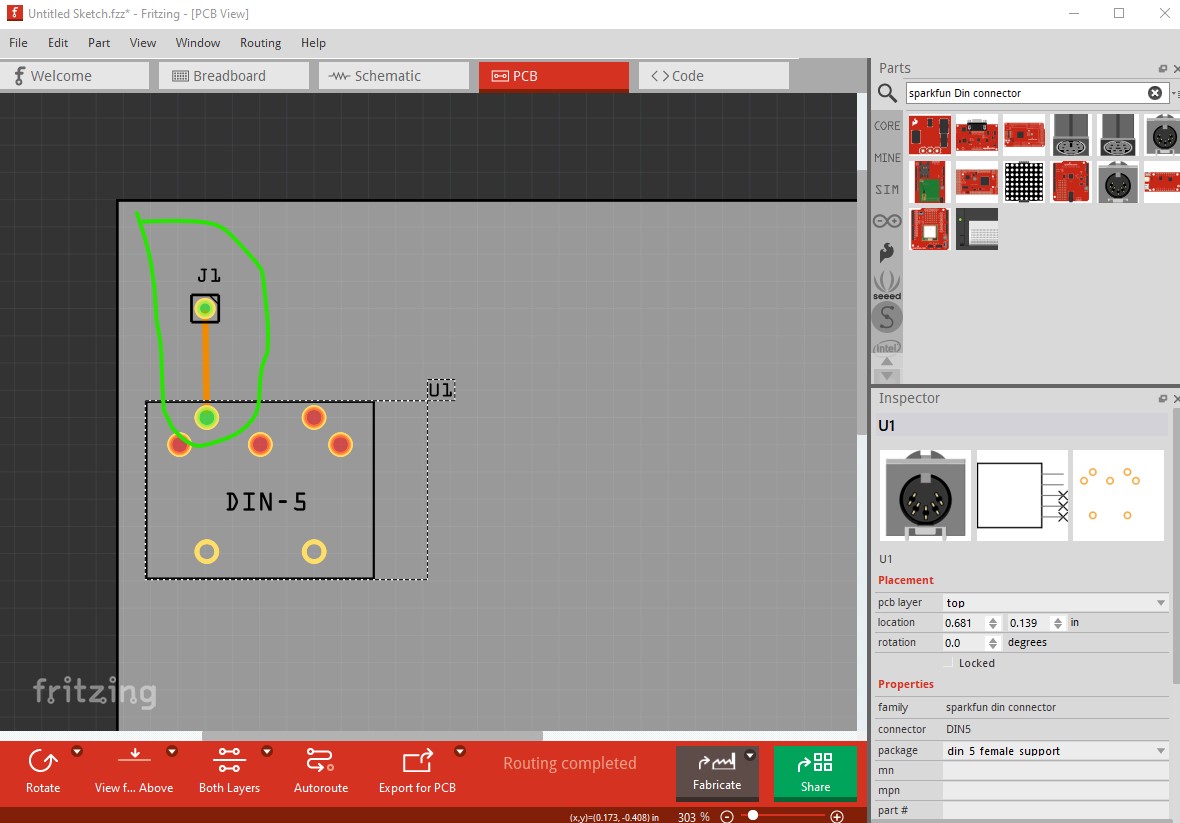The height and width of the screenshot is (823, 1180).
Task: Switch to the Schematic tab
Action: (393, 76)
